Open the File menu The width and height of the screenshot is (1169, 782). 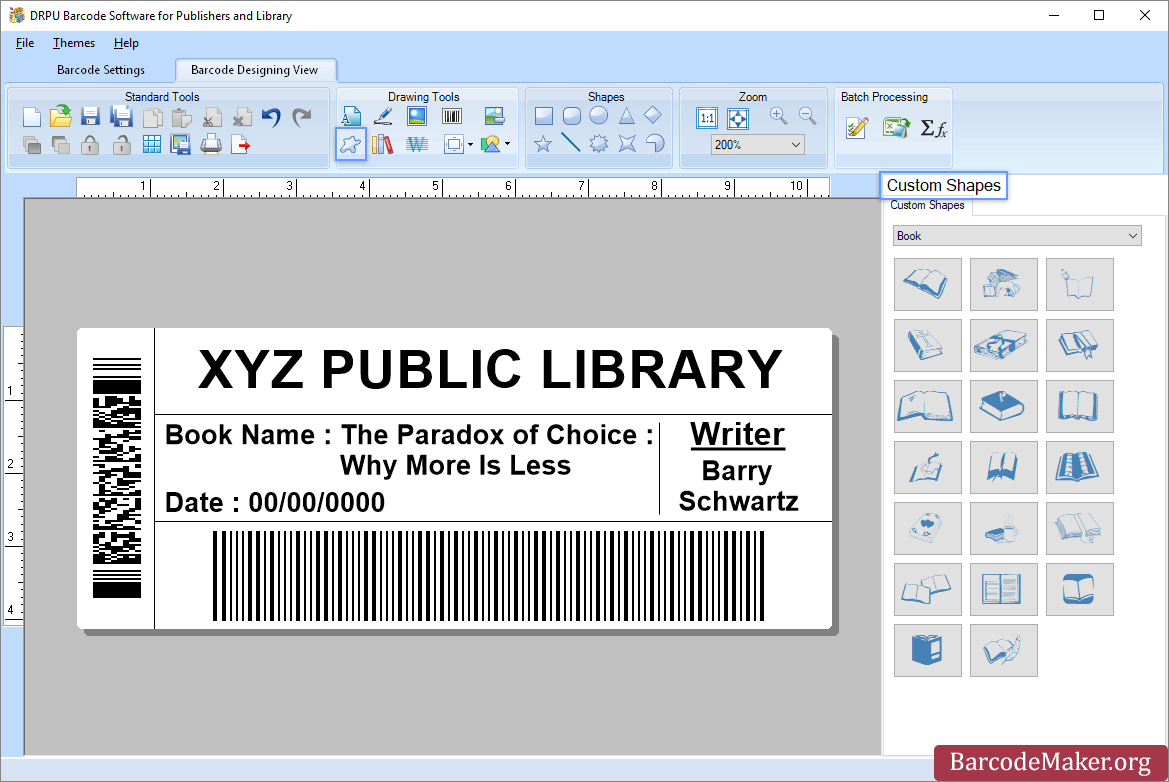pos(25,43)
